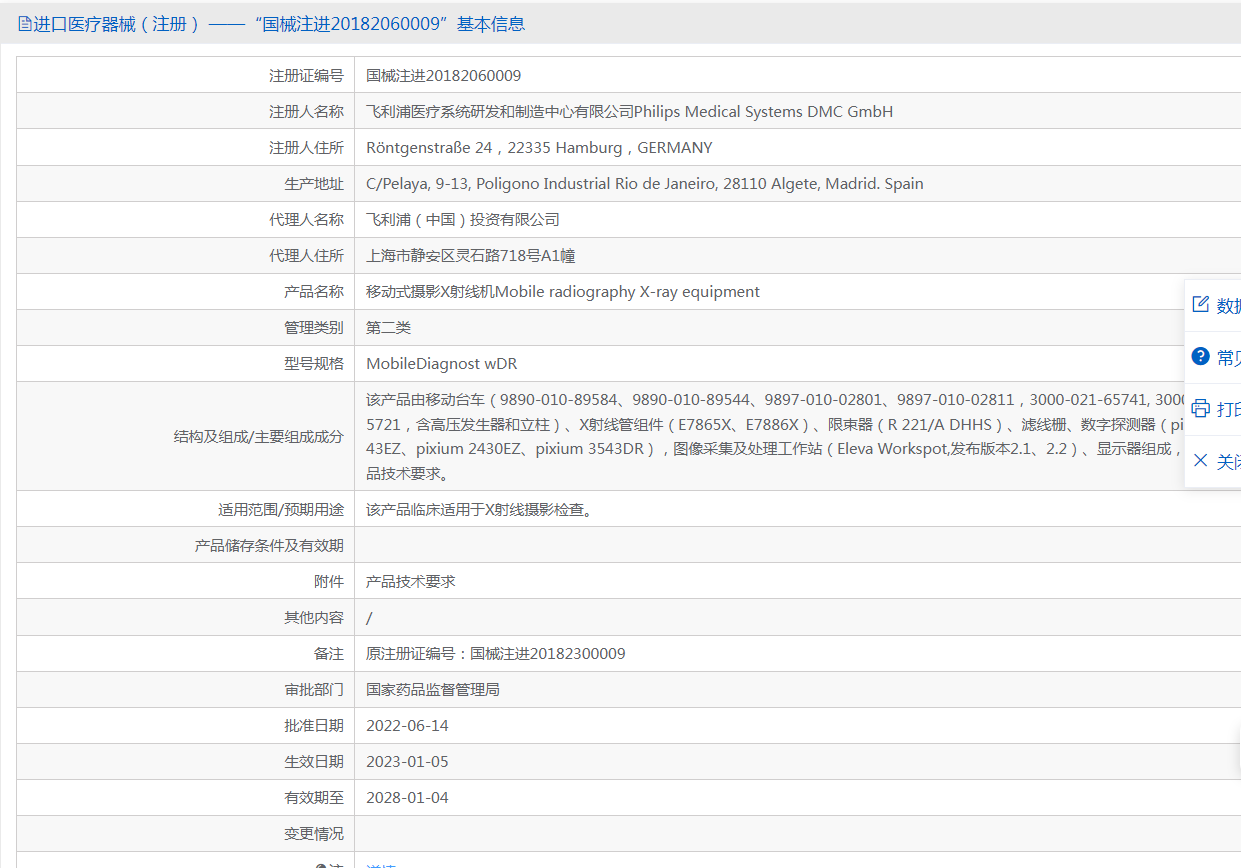Click the 注册证编号 row label
Image resolution: width=1241 pixels, height=868 pixels.
[x=306, y=75]
